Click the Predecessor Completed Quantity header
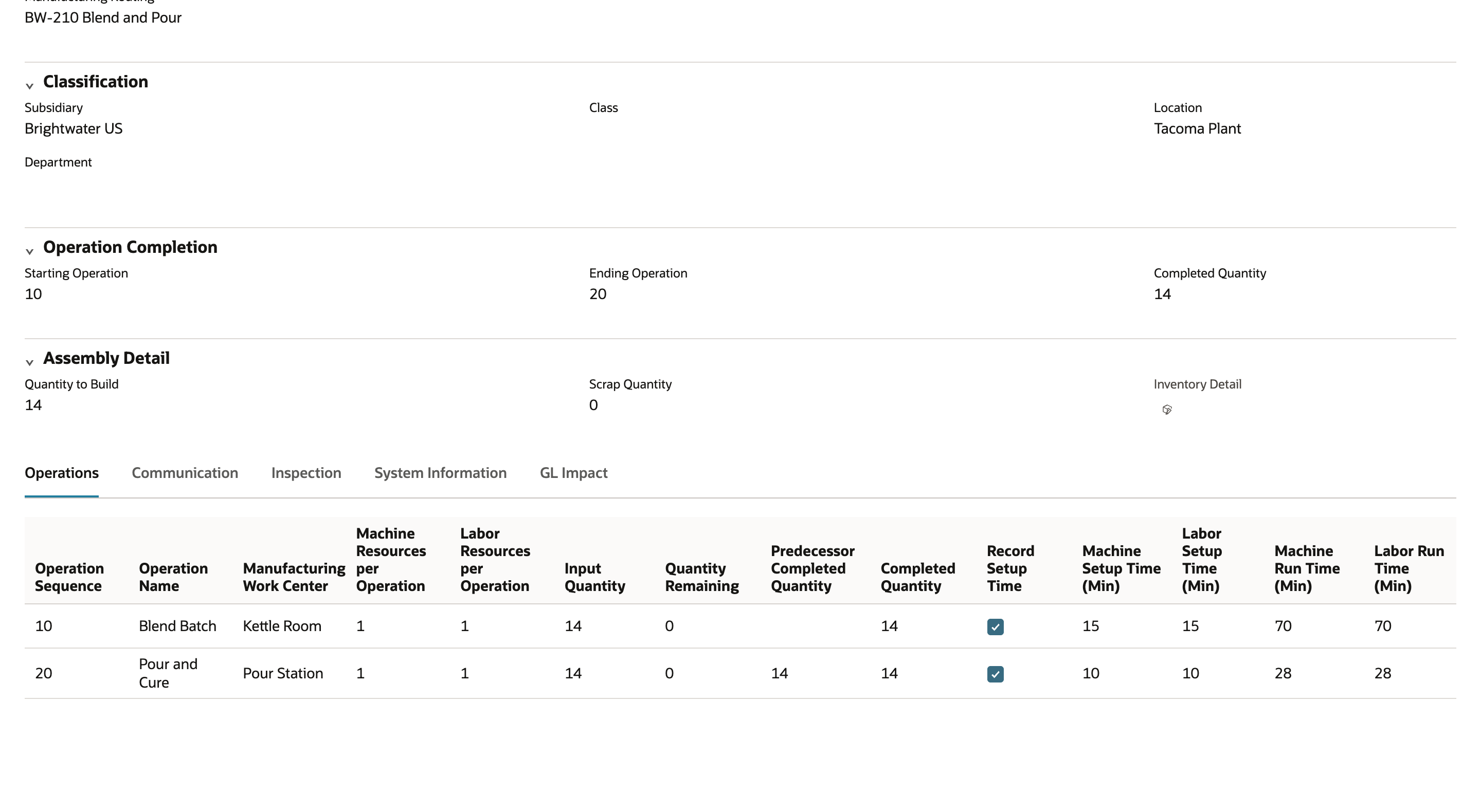This screenshot has height=812, width=1481. pyautogui.click(x=812, y=568)
